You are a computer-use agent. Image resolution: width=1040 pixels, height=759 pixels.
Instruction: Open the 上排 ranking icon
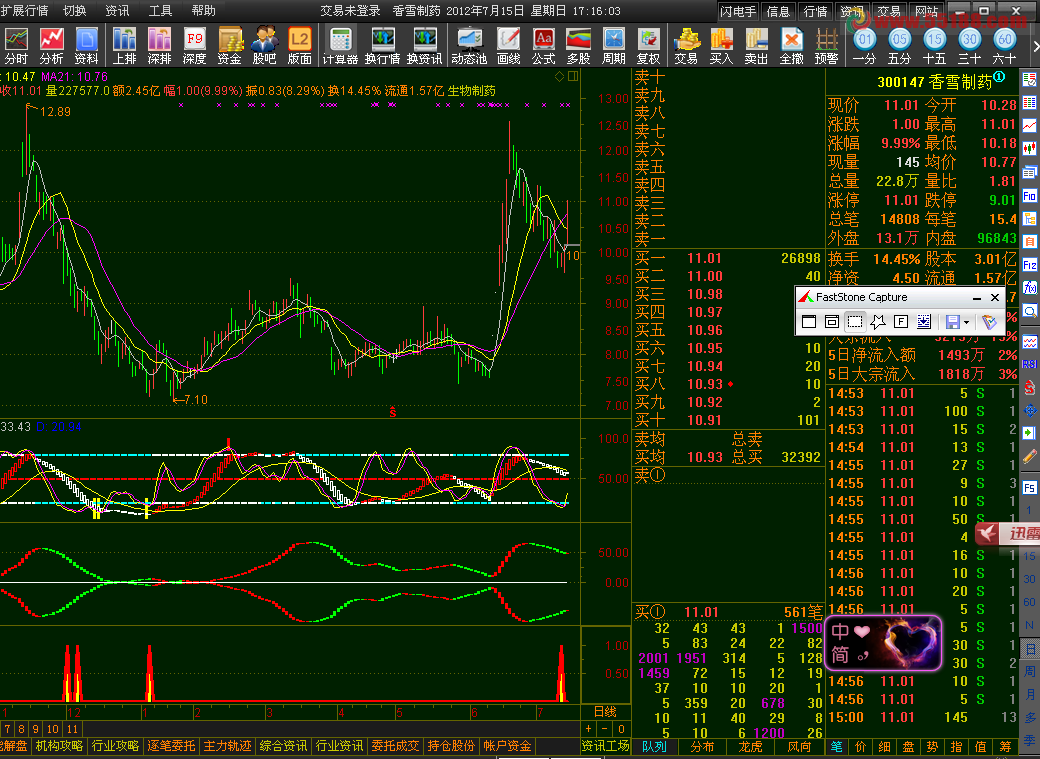[124, 46]
